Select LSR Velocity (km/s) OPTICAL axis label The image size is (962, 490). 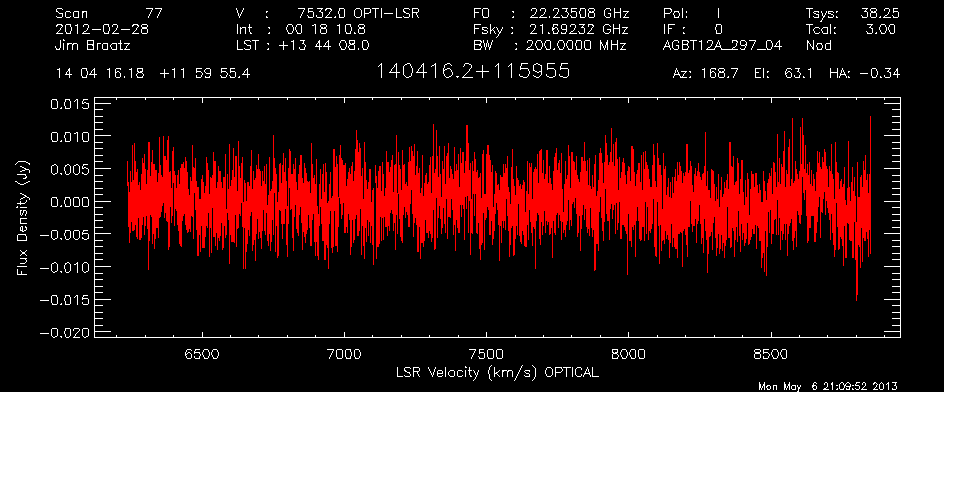point(497,373)
